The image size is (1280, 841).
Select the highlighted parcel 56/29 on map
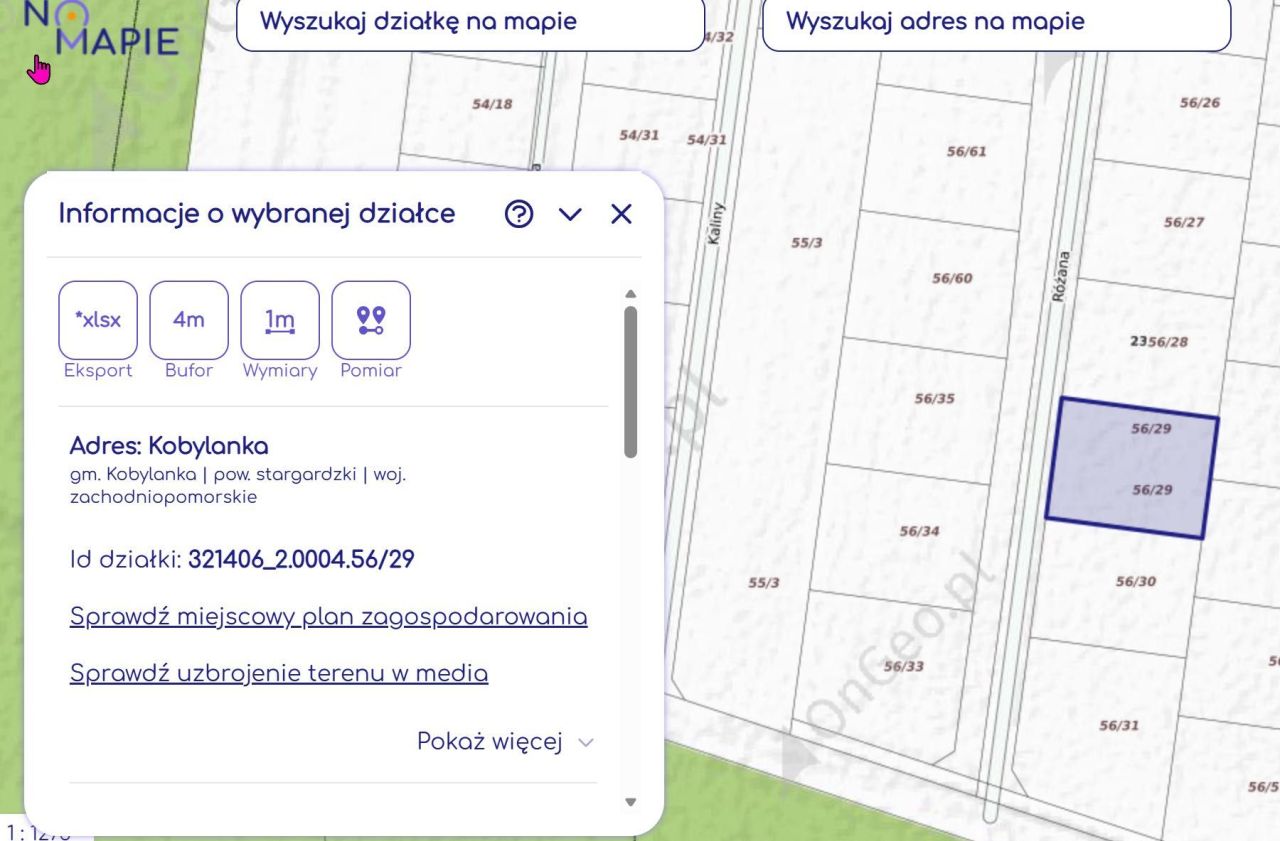click(x=1132, y=468)
